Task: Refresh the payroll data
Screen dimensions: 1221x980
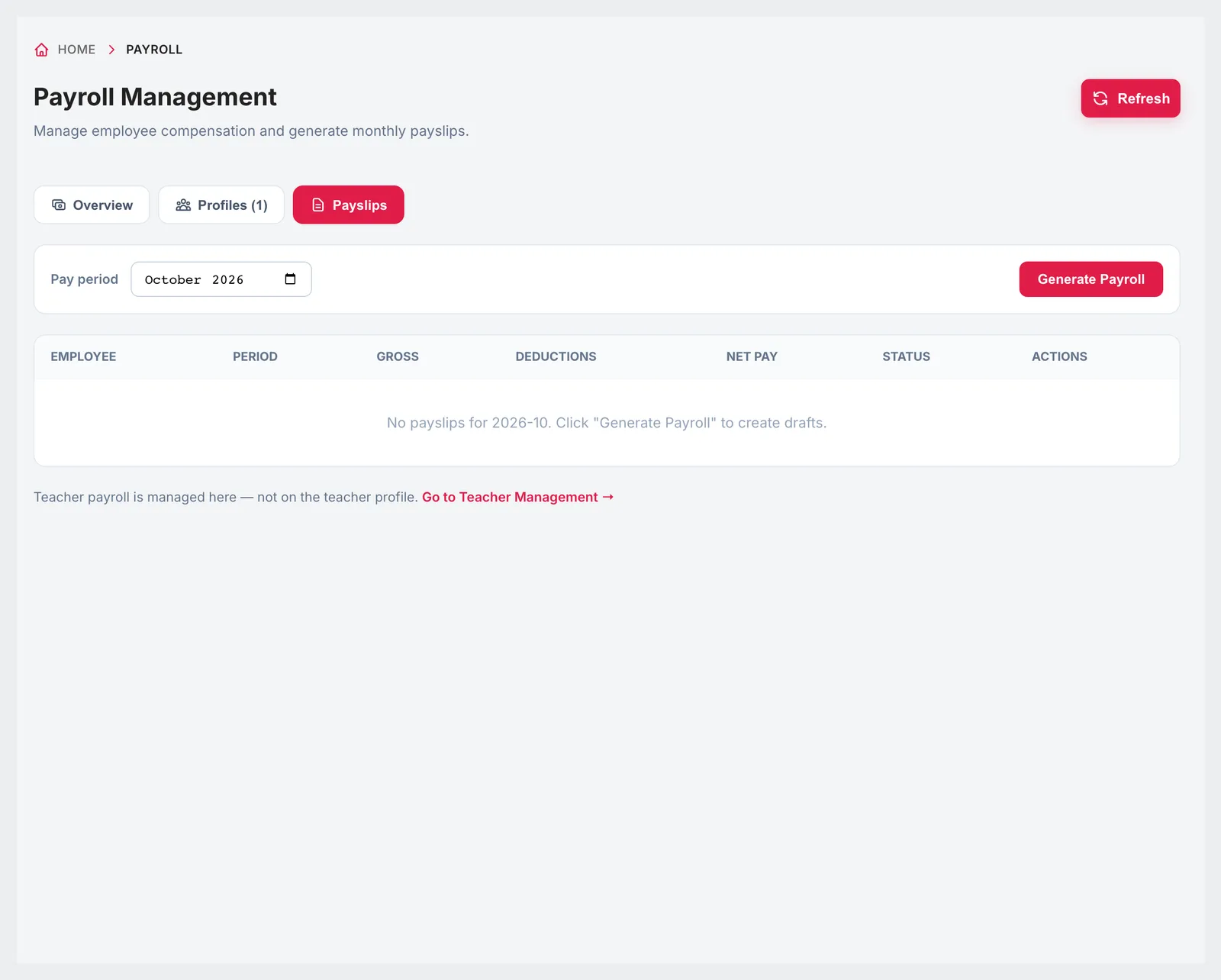Action: click(x=1130, y=98)
